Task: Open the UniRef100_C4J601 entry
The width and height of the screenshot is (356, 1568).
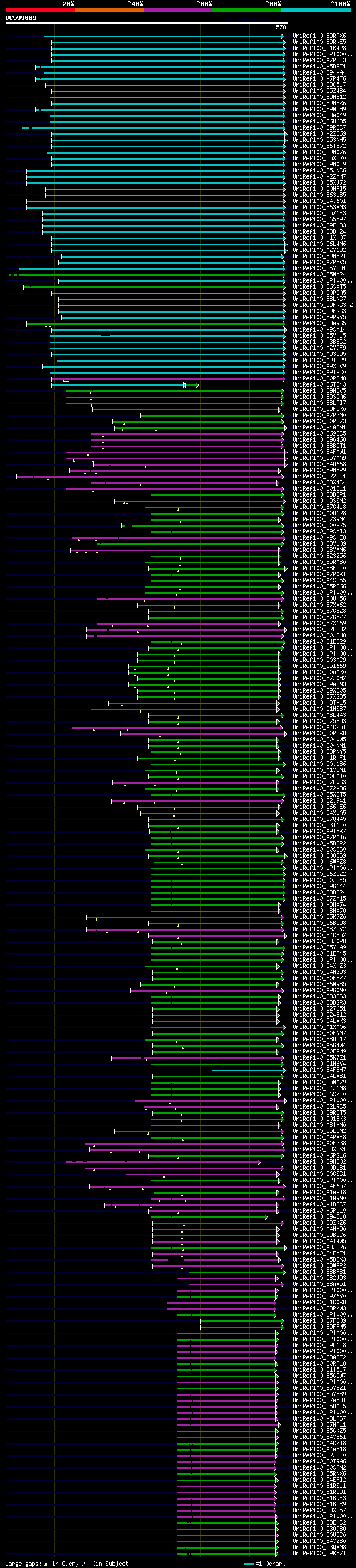Action: (x=319, y=201)
